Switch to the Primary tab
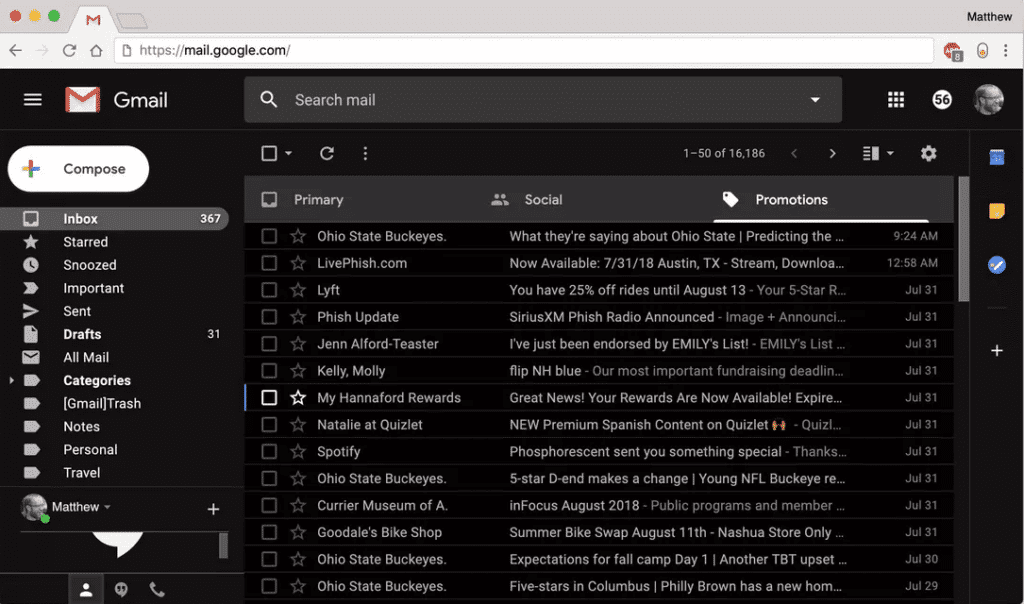Screen dimensions: 1024x604 pos(318,200)
